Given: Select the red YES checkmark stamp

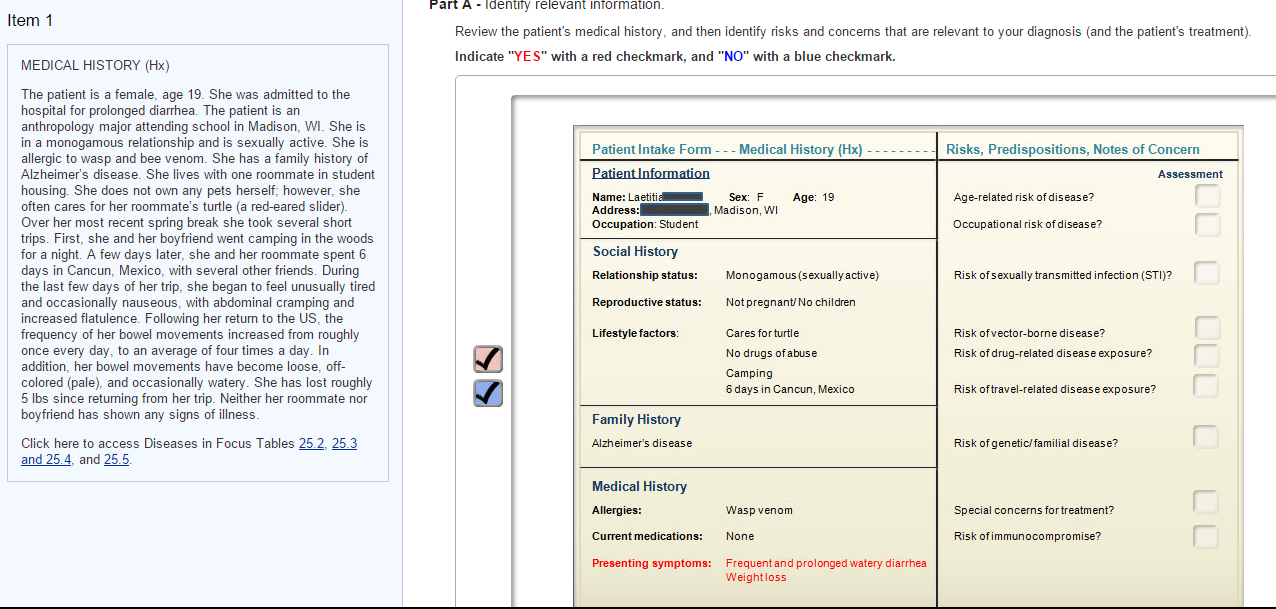Looking at the screenshot, I should [487, 358].
